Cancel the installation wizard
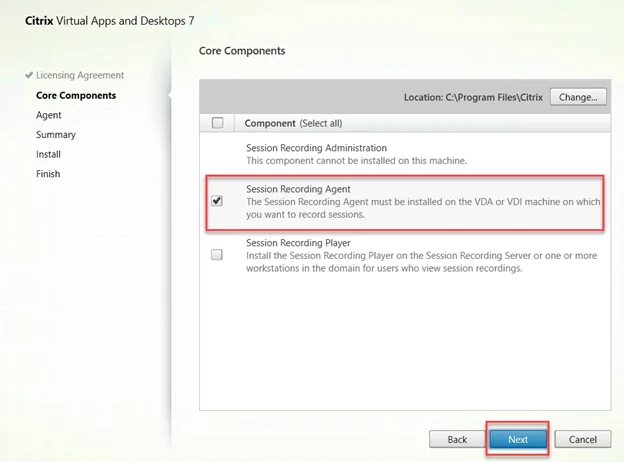This screenshot has height=462, width=624. (583, 439)
